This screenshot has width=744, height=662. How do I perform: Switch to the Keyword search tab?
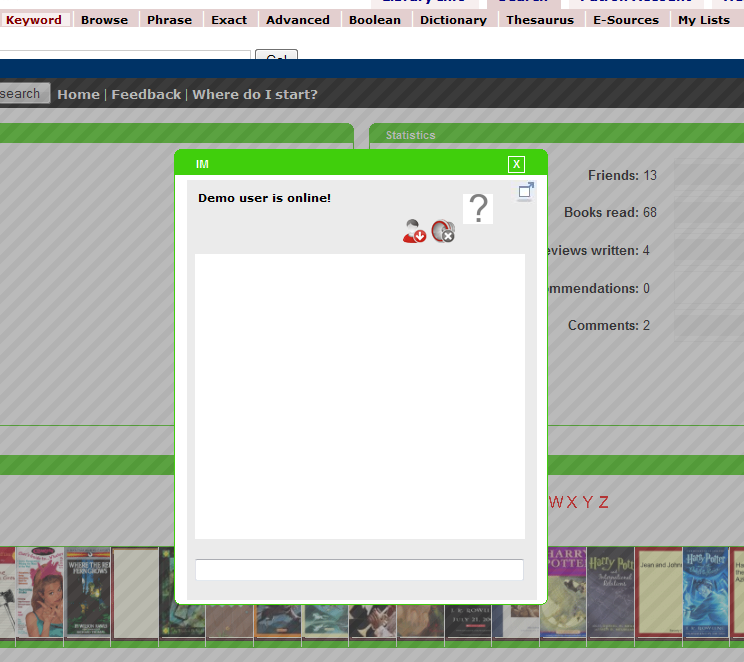point(34,20)
